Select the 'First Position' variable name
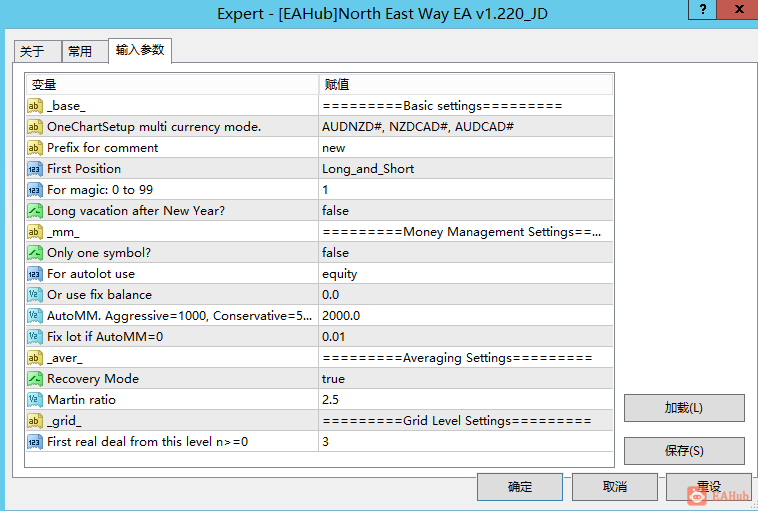Screen dimensions: 758x511 [84, 169]
